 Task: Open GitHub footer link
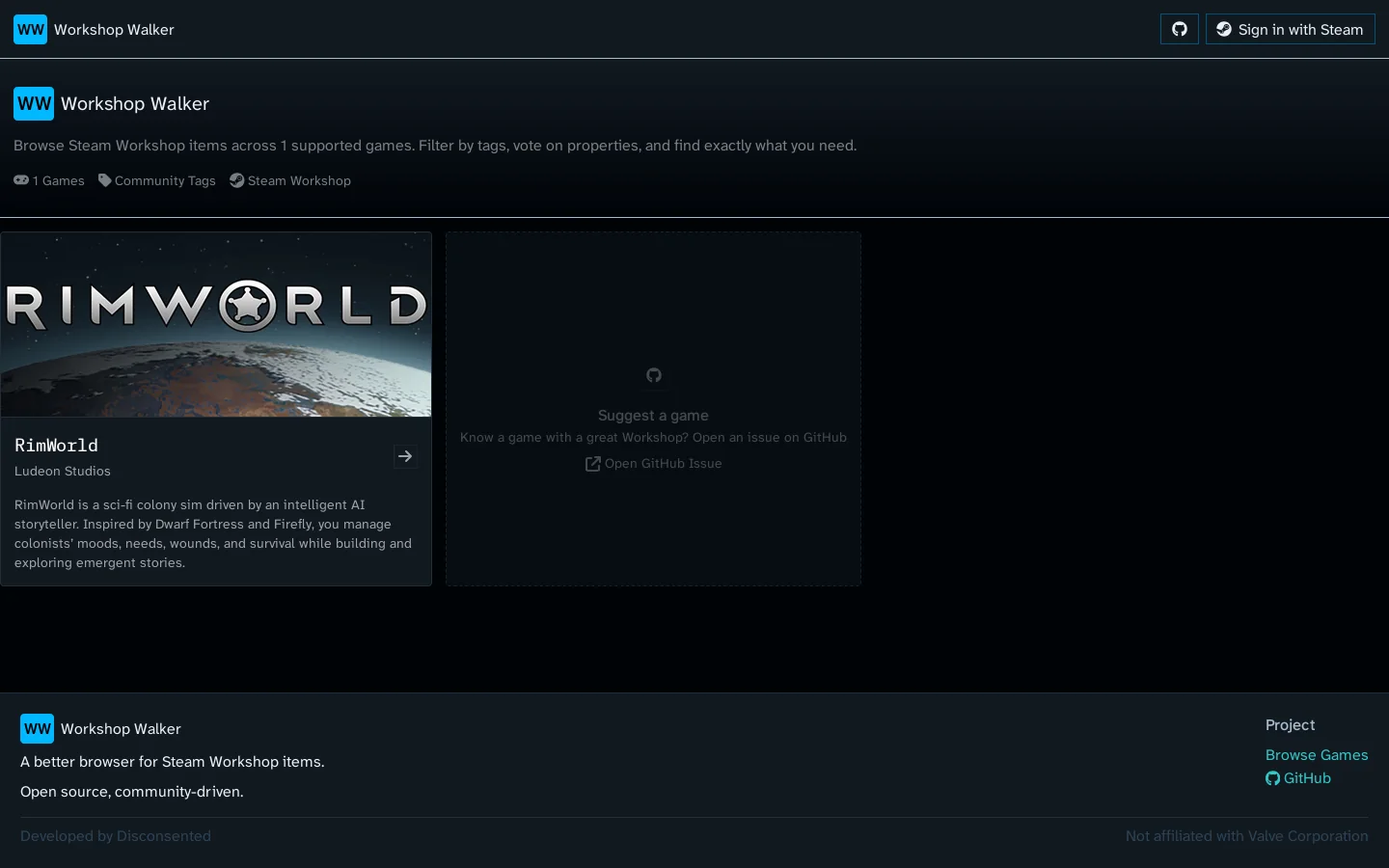coord(1298,778)
